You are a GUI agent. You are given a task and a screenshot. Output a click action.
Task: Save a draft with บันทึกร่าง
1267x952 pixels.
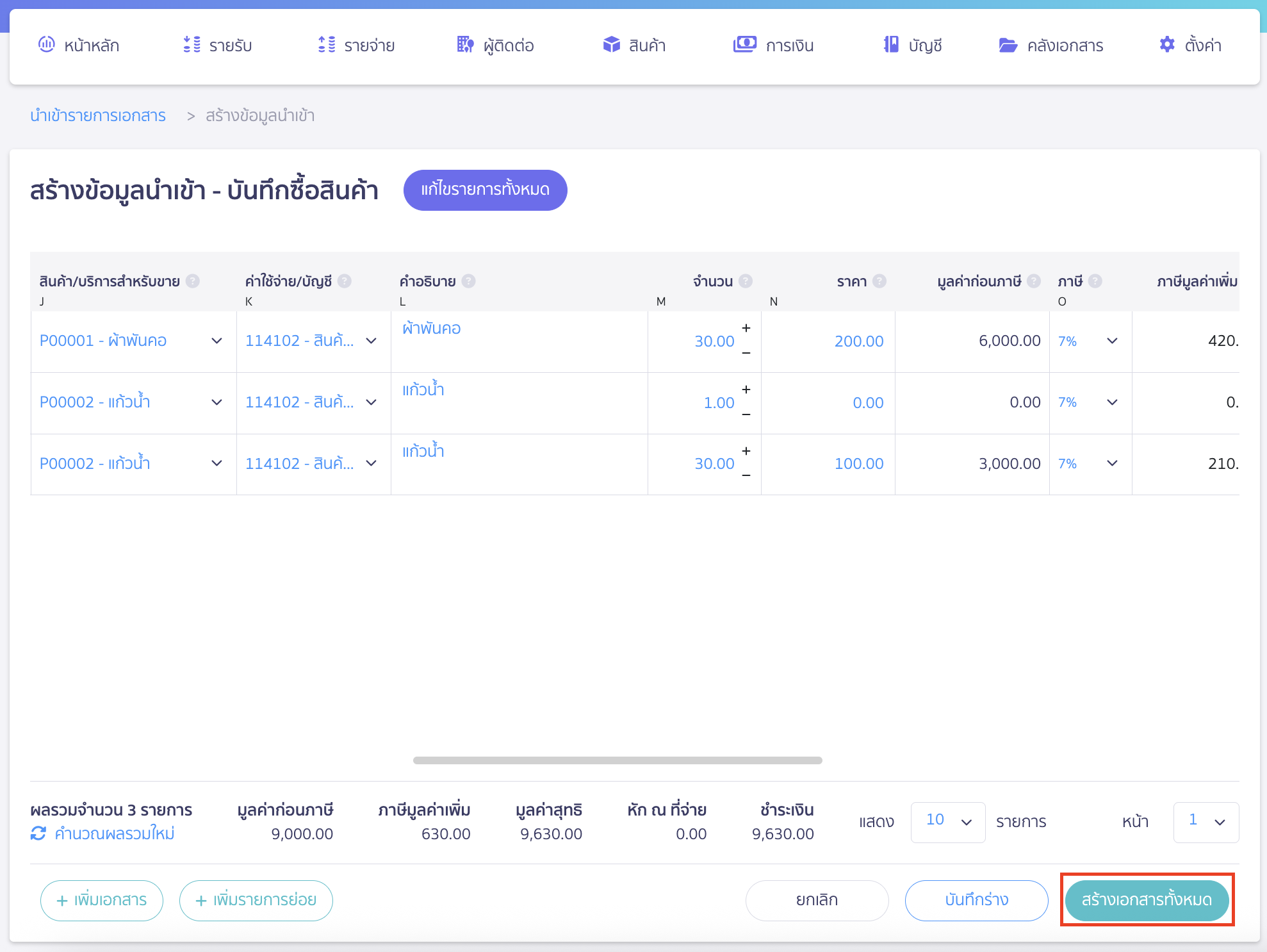click(976, 899)
